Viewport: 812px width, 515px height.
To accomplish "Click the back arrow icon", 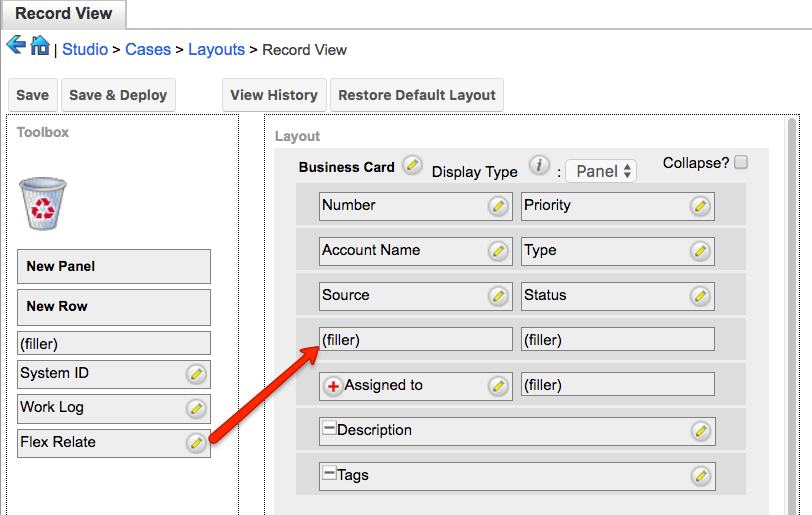I will click(16, 46).
